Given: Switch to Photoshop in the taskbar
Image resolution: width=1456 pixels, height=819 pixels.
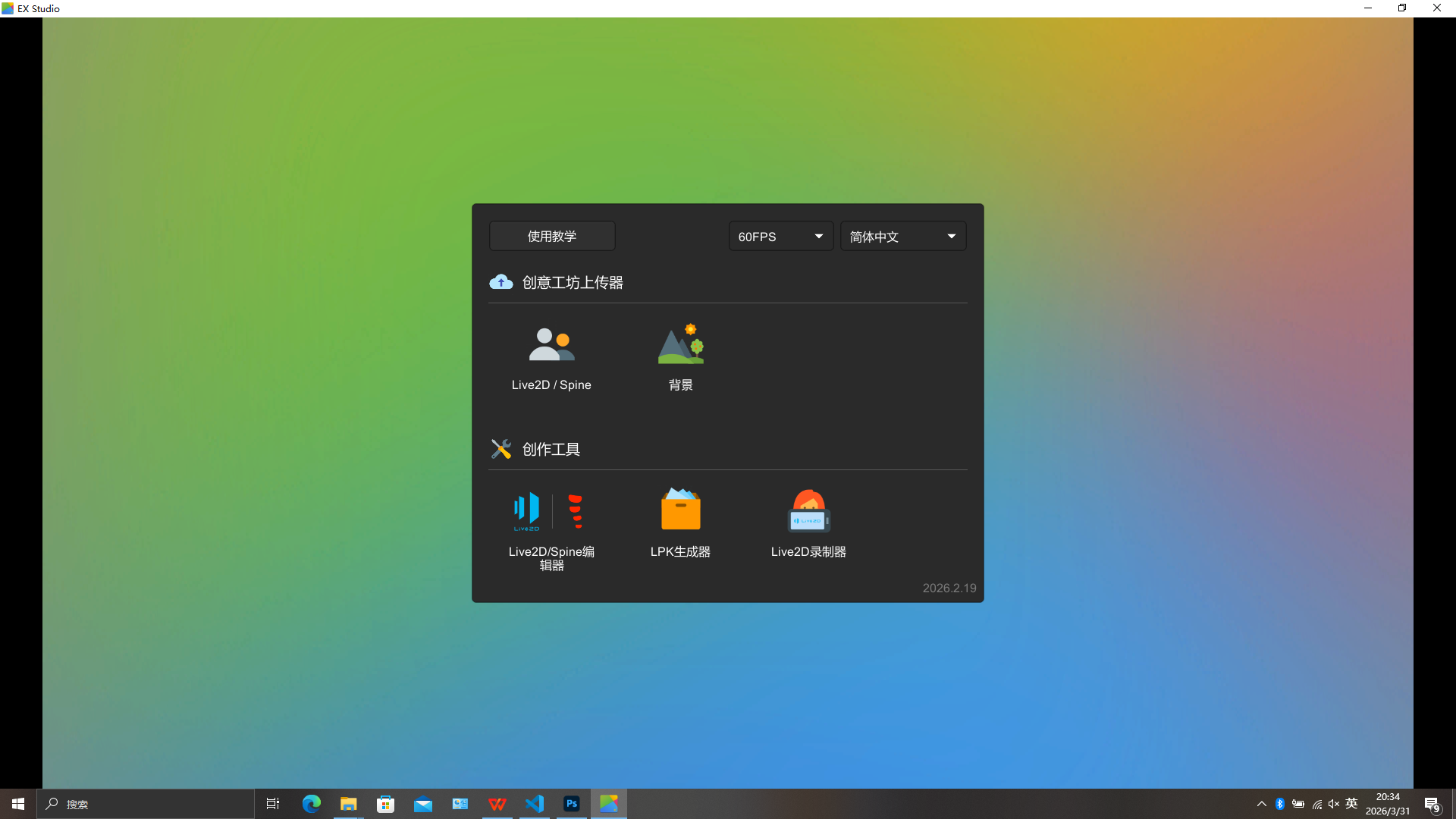Looking at the screenshot, I should pyautogui.click(x=572, y=804).
